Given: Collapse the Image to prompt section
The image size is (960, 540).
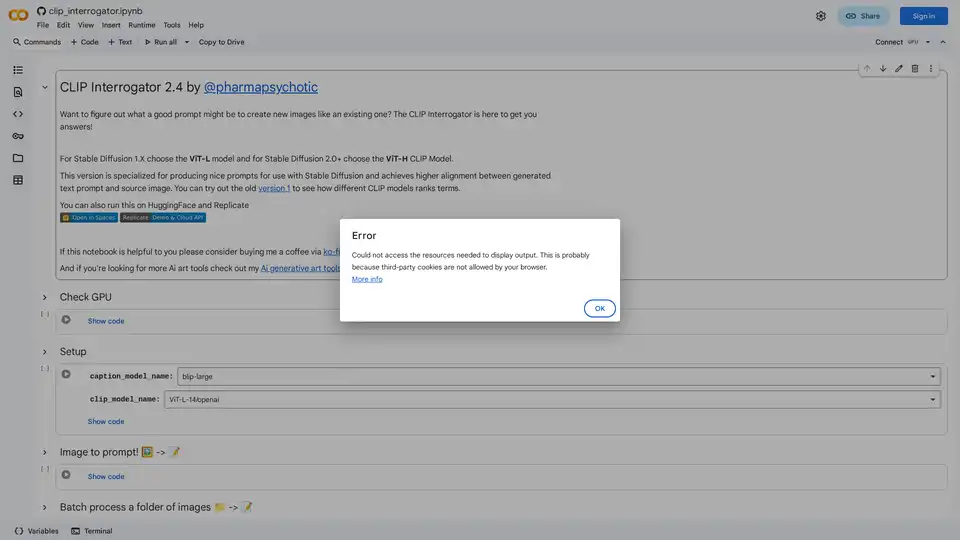Looking at the screenshot, I should pyautogui.click(x=45, y=453).
